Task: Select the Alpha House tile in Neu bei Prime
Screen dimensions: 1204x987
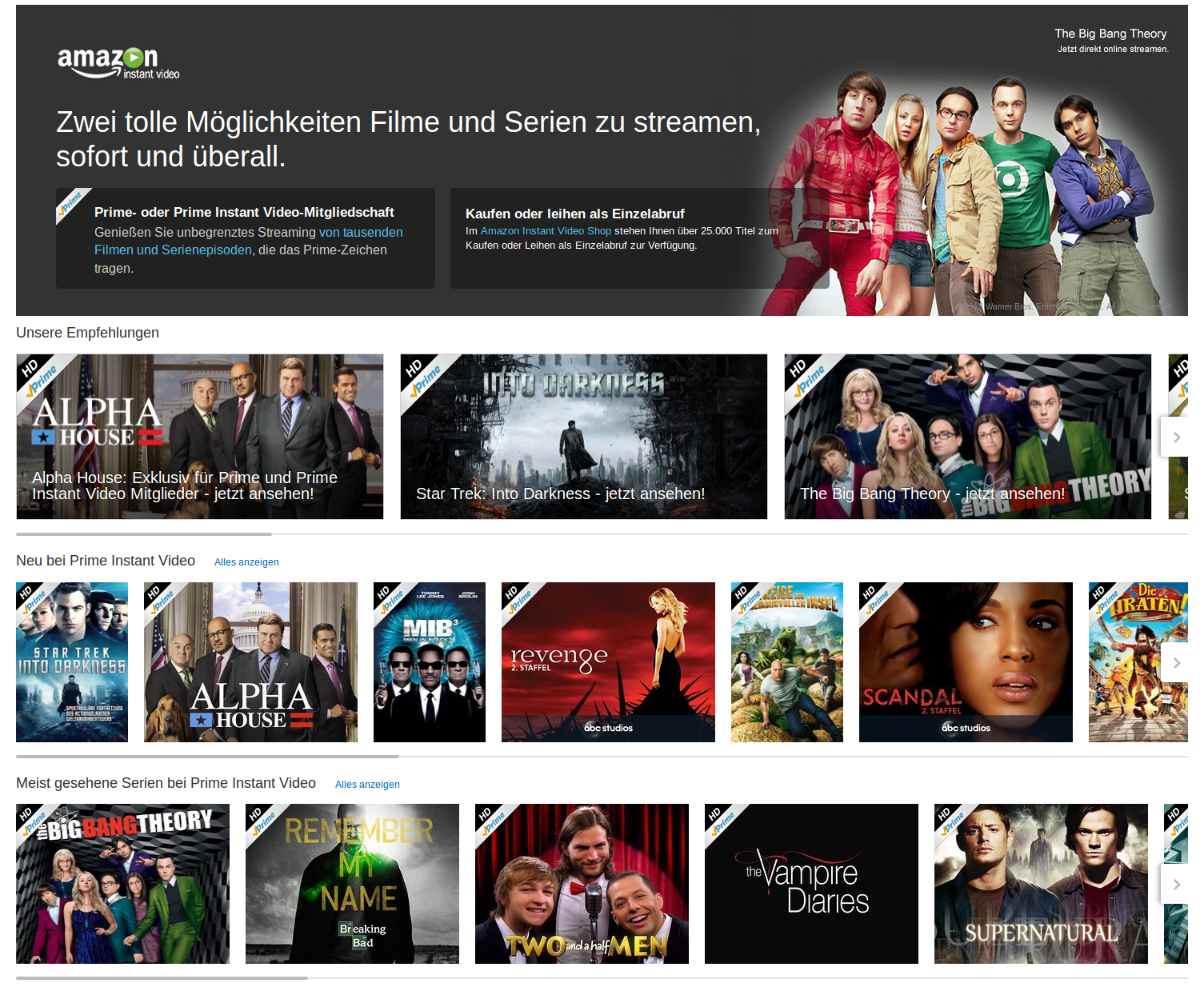Action: coord(250,662)
